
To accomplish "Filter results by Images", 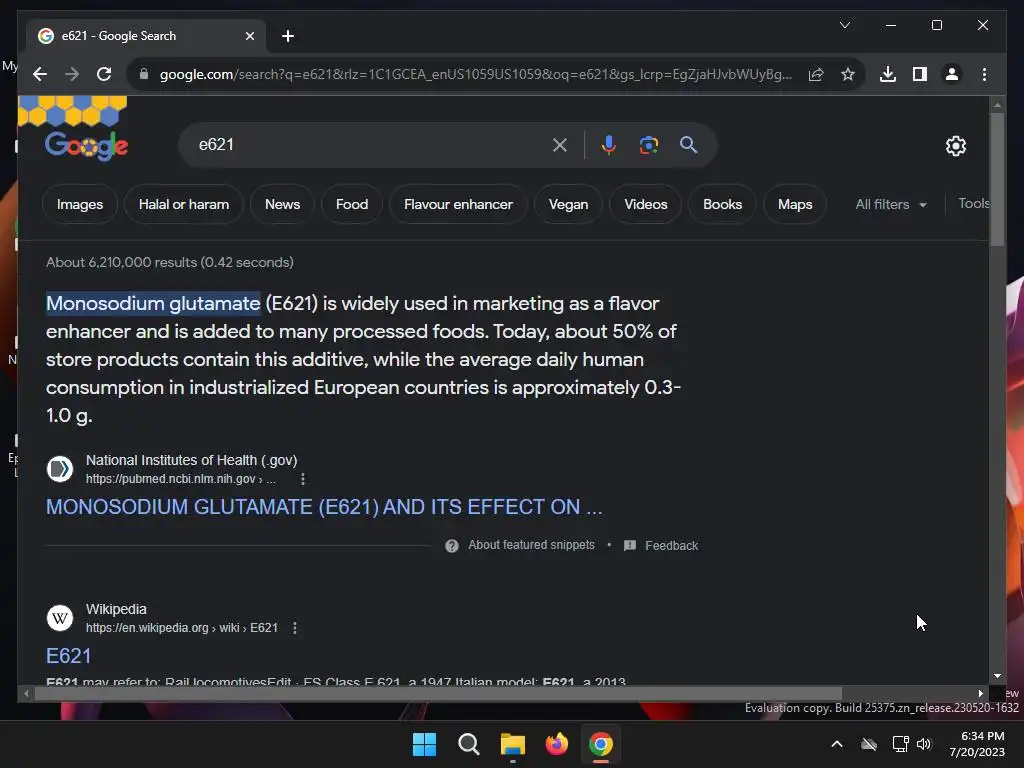I will 80,204.
